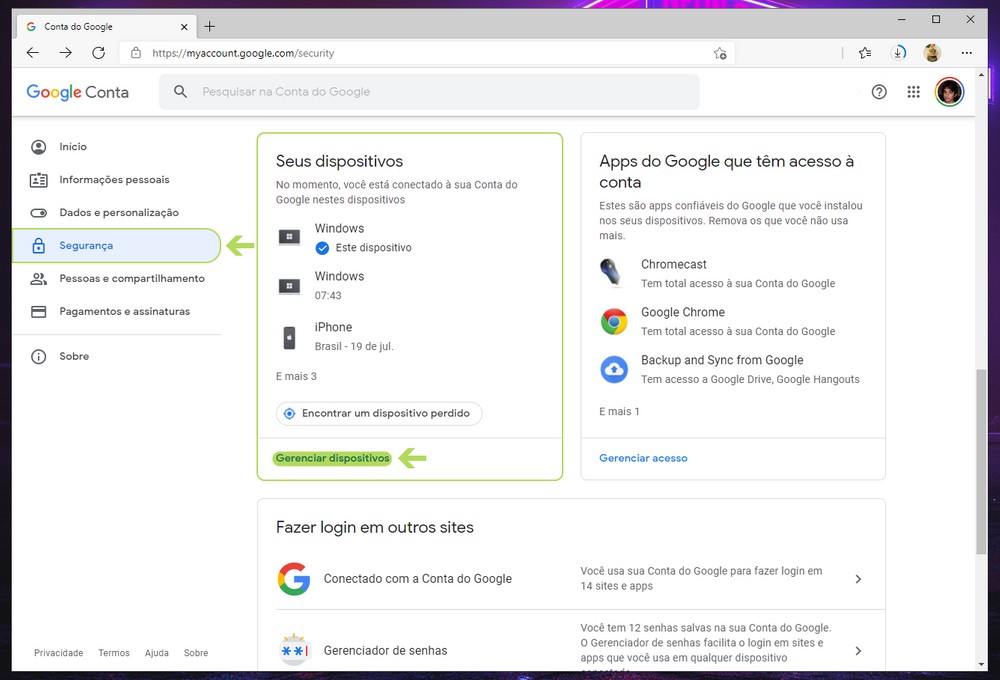Open Dados e personalização section
This screenshot has height=680, width=1000.
[118, 213]
